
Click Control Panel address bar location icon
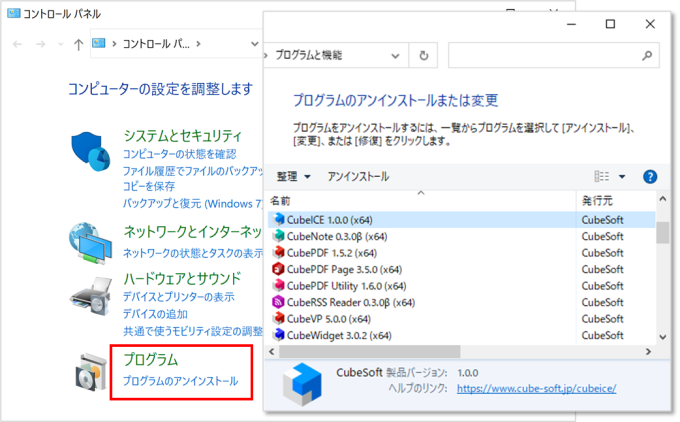(x=99, y=43)
